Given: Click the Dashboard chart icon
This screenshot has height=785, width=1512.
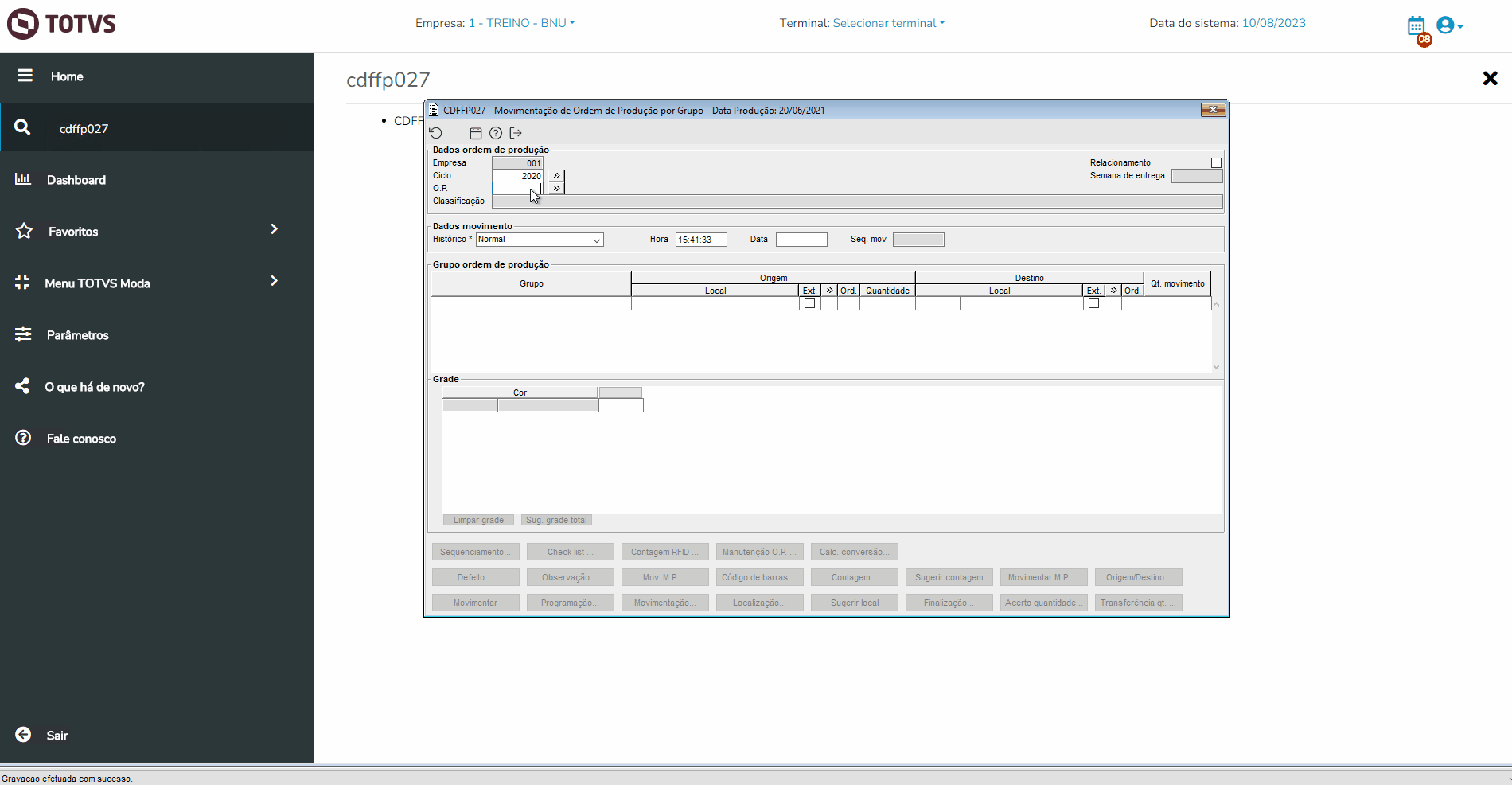Looking at the screenshot, I should (23, 179).
